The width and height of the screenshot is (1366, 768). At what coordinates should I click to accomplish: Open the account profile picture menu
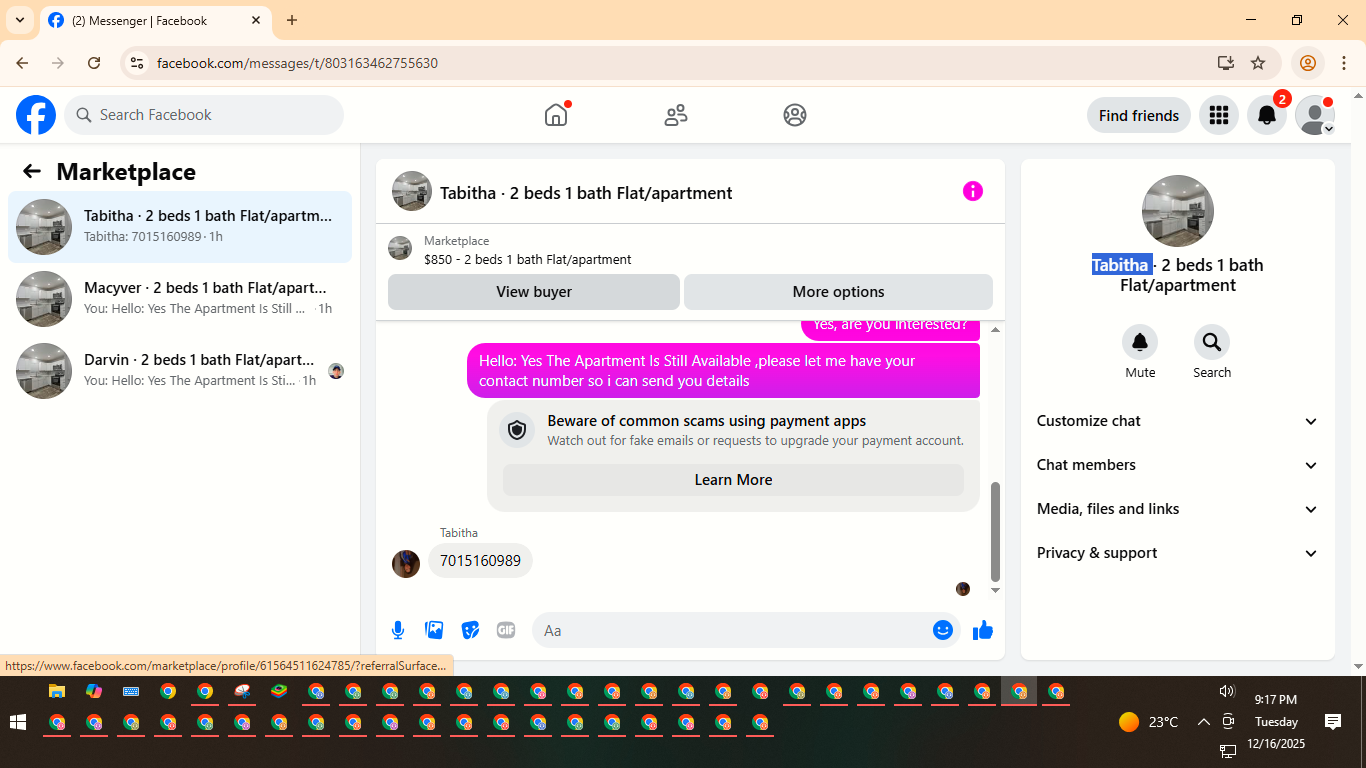(x=1315, y=115)
